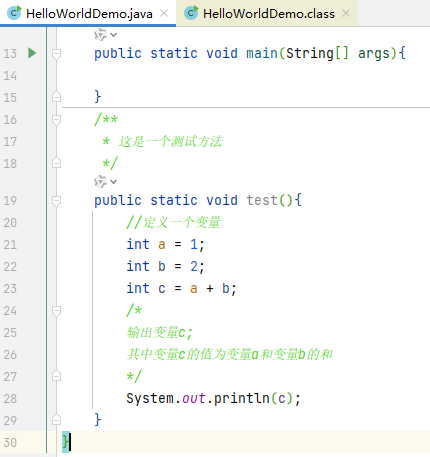Click the fold end marker at line 15
The width and height of the screenshot is (430, 457).
56,97
